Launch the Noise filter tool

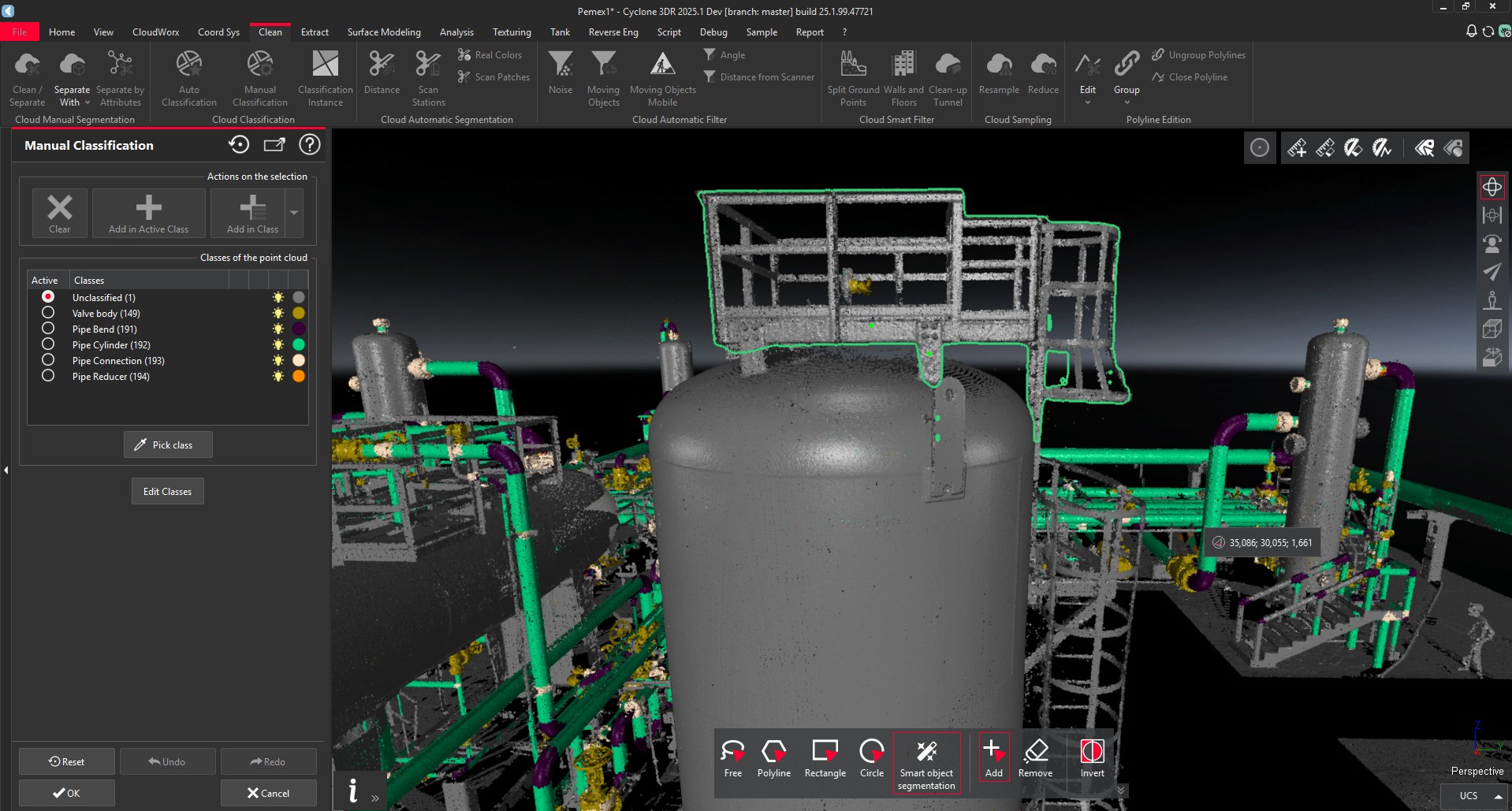pos(560,76)
